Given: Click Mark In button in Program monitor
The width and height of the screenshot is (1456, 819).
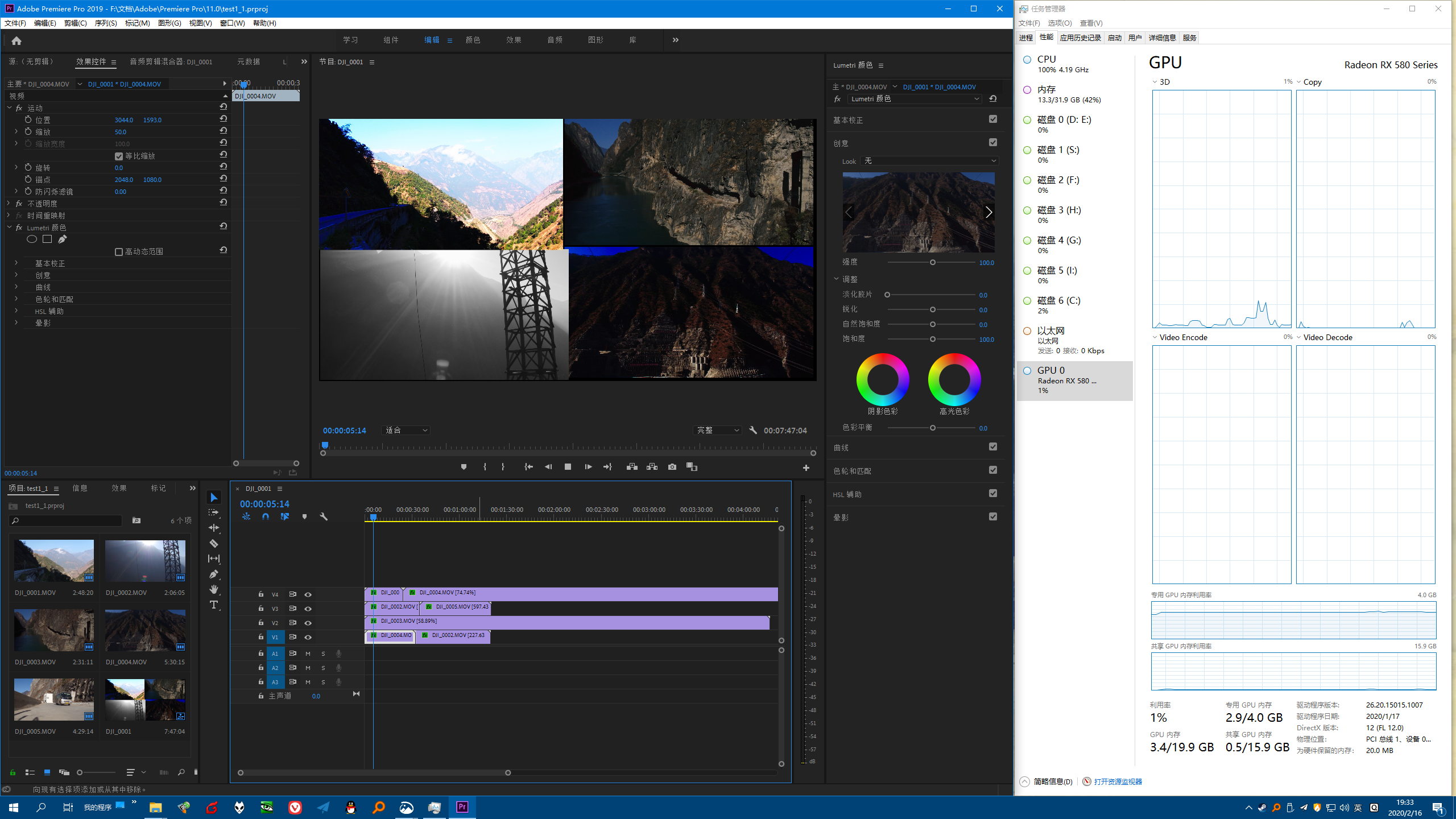Looking at the screenshot, I should (x=485, y=467).
